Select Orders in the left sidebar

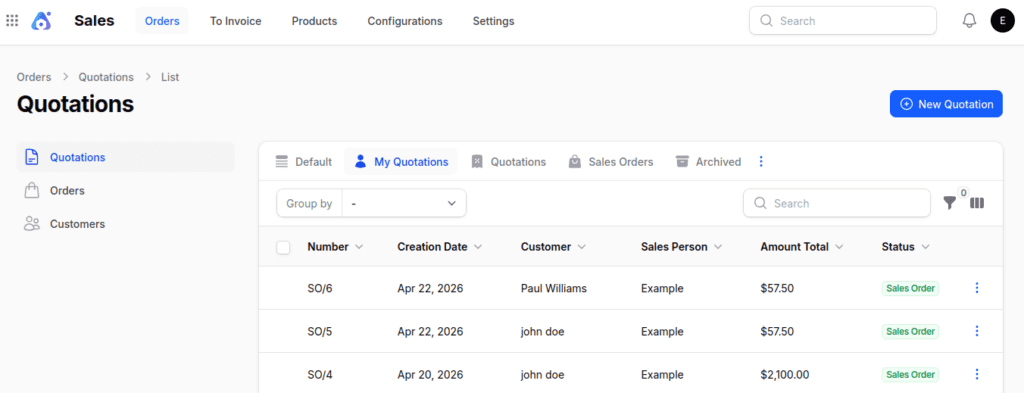pyautogui.click(x=125, y=191)
